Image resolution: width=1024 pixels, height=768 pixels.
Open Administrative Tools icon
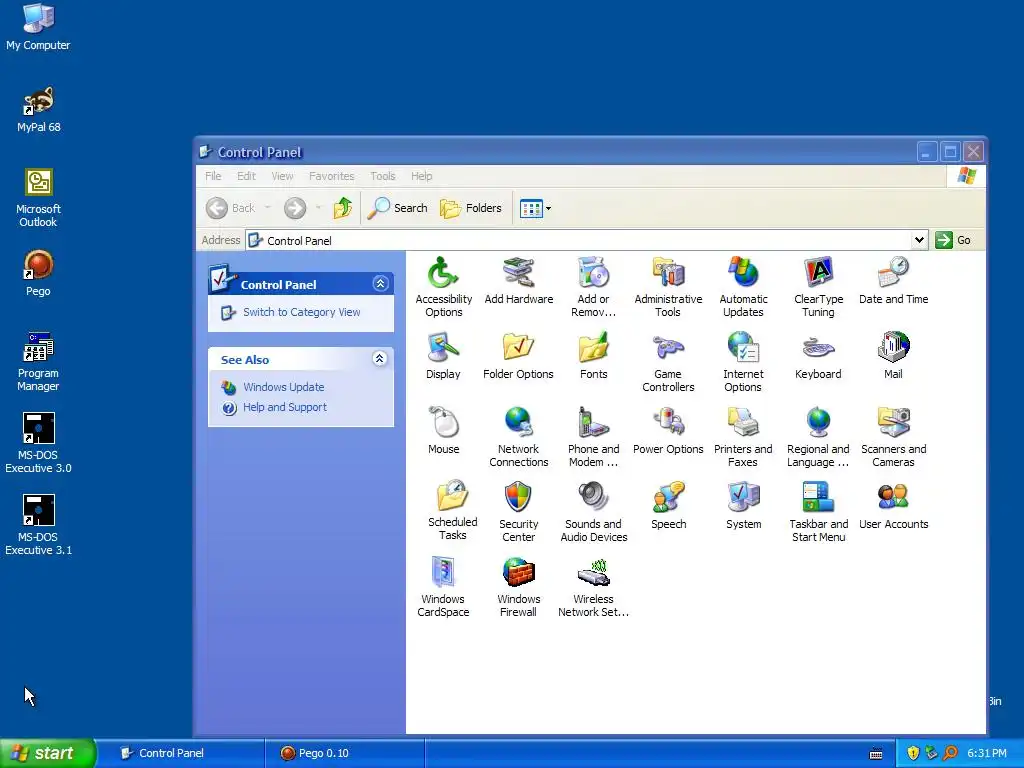(668, 273)
